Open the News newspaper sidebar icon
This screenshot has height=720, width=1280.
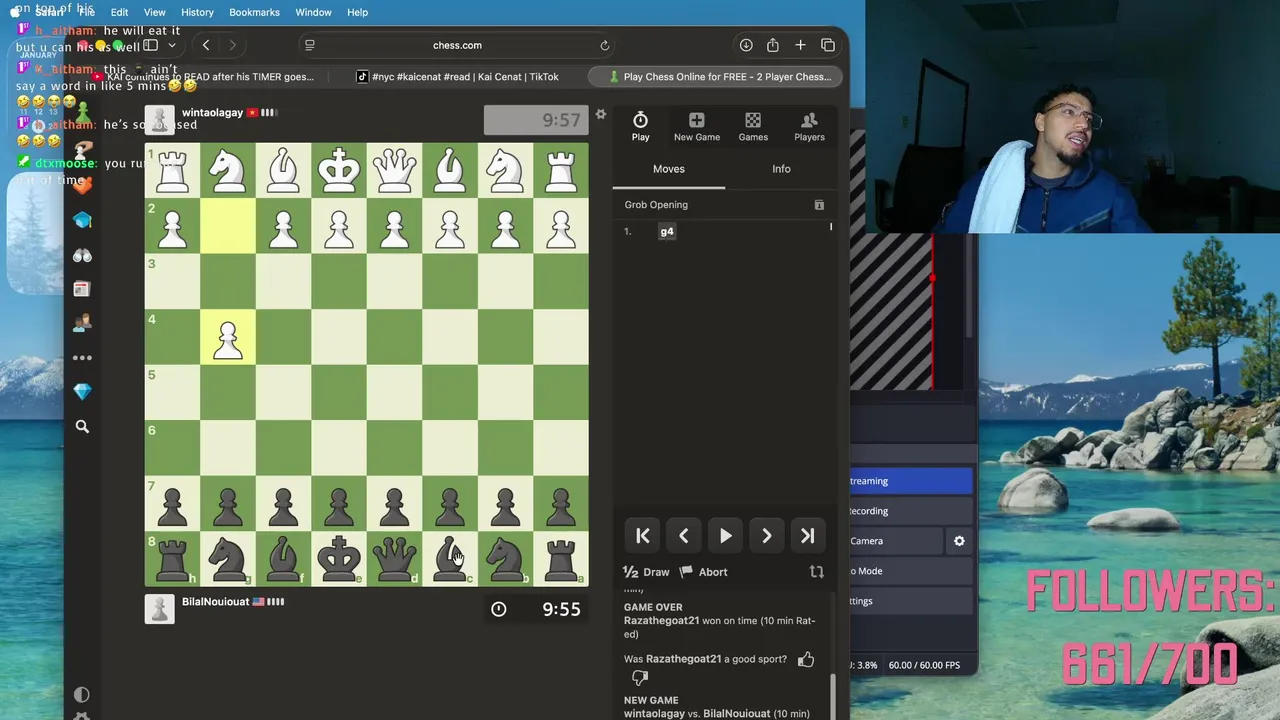pyautogui.click(x=82, y=289)
